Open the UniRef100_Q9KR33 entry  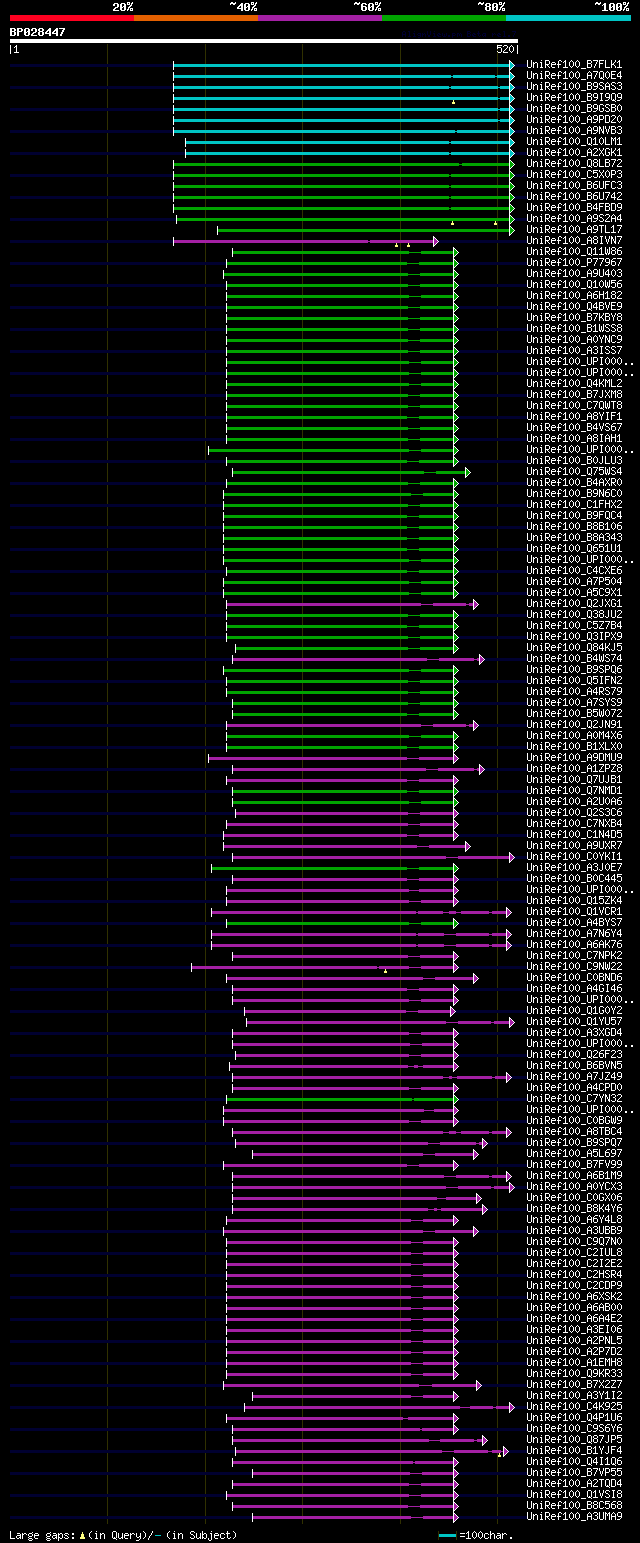pos(574,1373)
